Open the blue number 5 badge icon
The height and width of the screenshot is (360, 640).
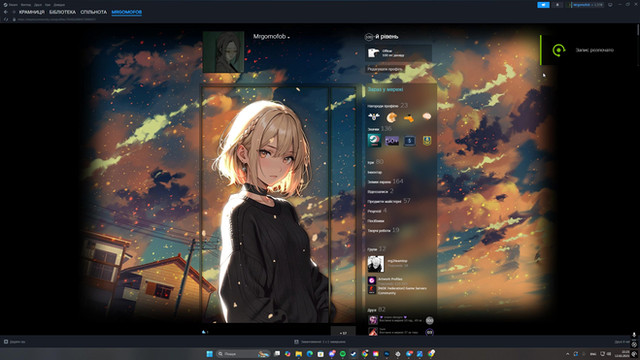409,141
